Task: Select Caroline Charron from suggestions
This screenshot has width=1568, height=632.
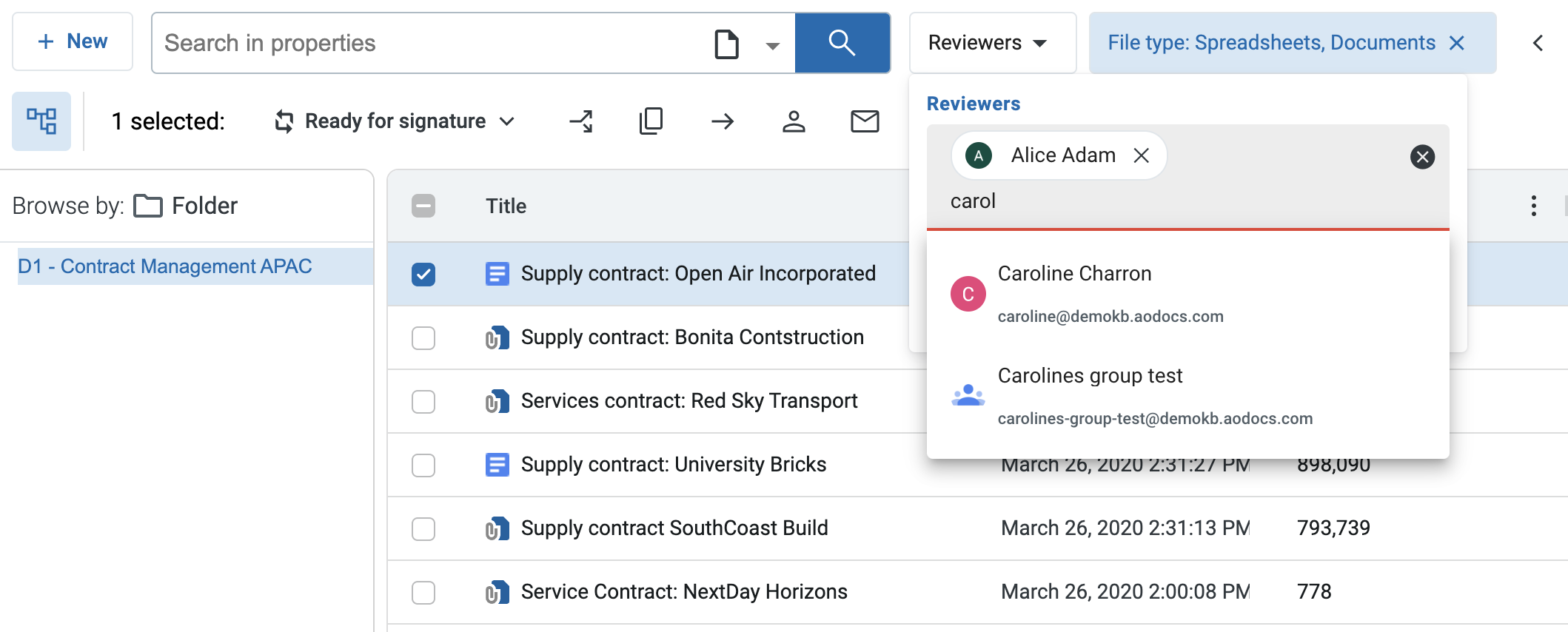Action: point(1187,294)
